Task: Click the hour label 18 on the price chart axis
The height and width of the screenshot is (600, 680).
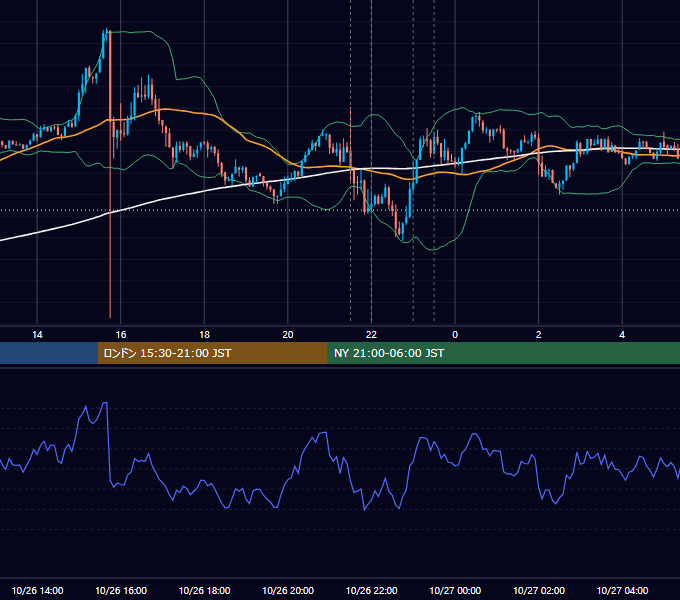Action: coord(204,335)
